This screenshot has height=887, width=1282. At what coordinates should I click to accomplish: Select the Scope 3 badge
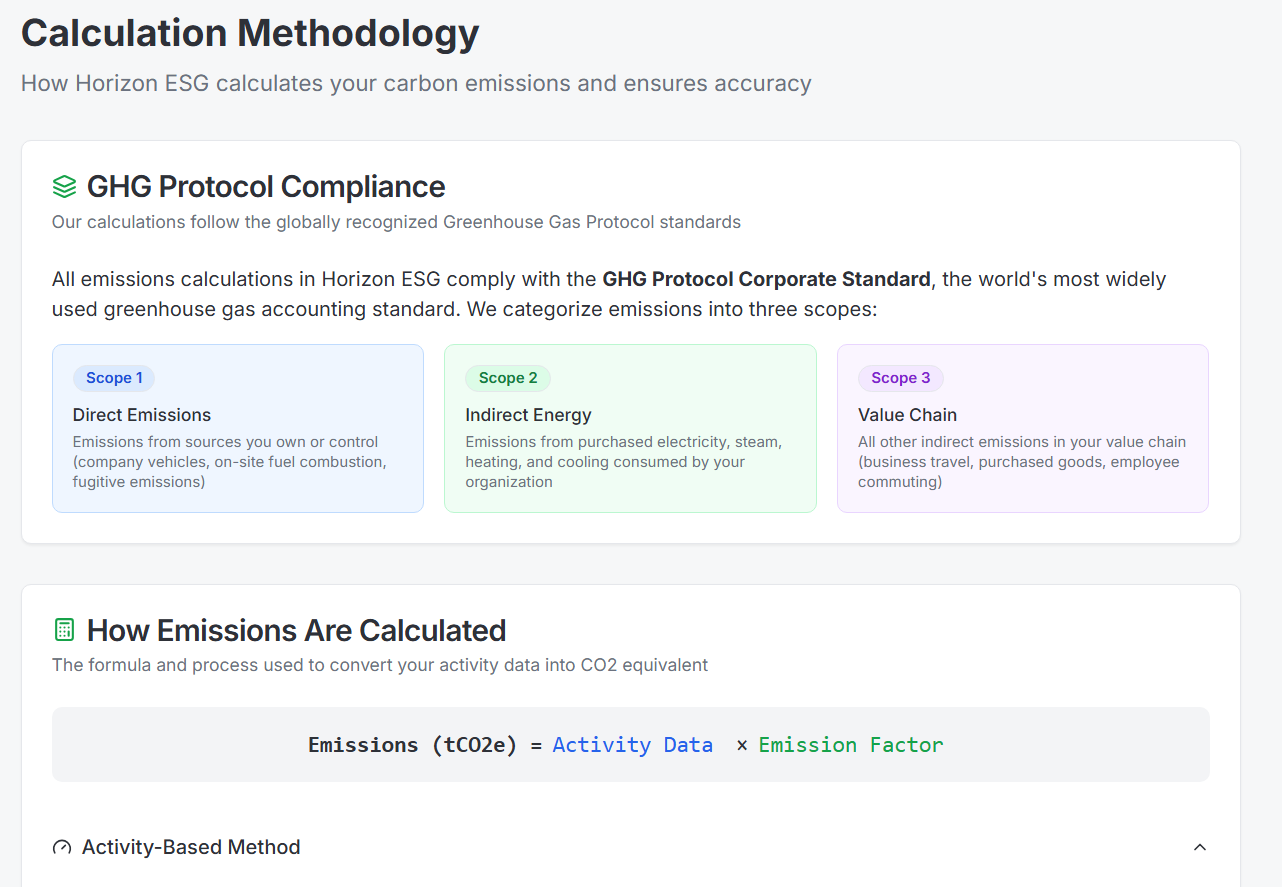(x=901, y=378)
